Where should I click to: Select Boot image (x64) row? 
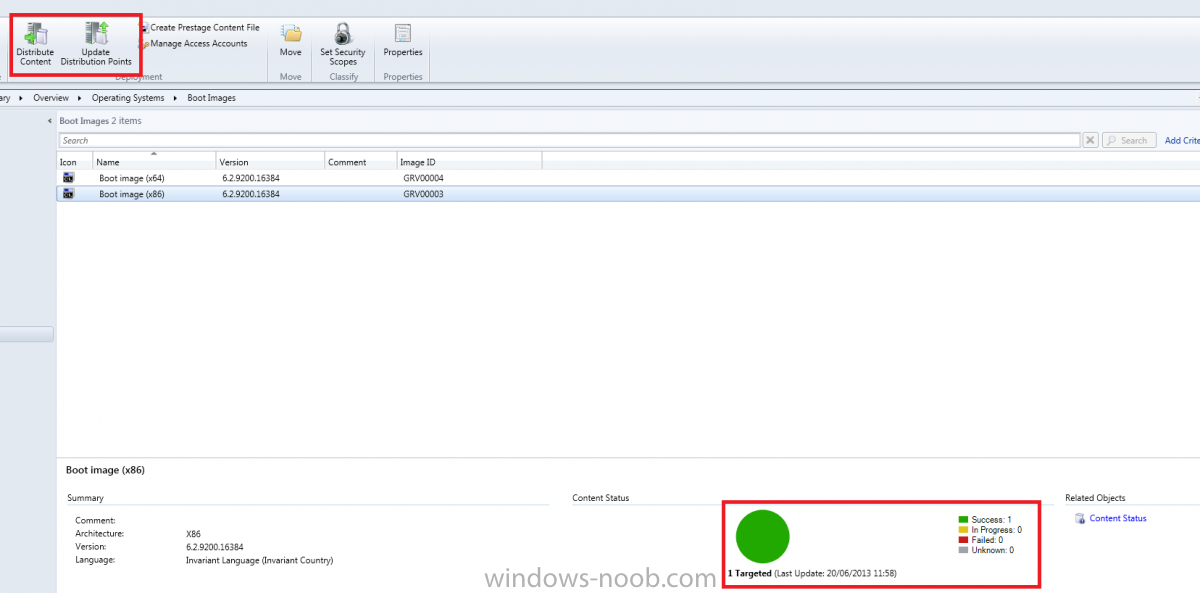pos(628,178)
